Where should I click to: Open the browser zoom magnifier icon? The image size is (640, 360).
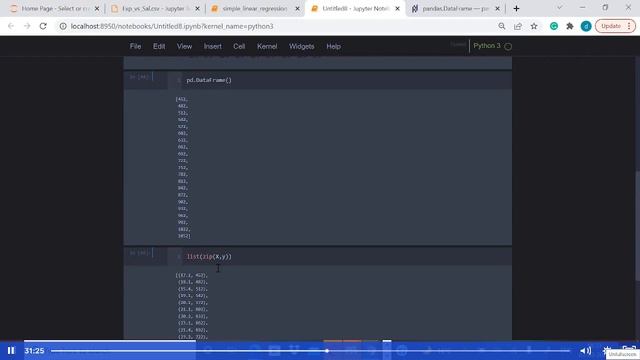pyautogui.click(x=502, y=26)
